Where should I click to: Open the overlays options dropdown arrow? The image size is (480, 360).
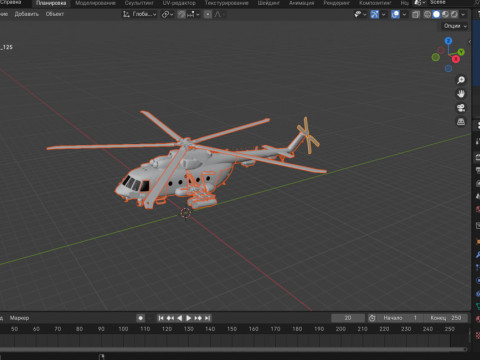click(x=404, y=14)
